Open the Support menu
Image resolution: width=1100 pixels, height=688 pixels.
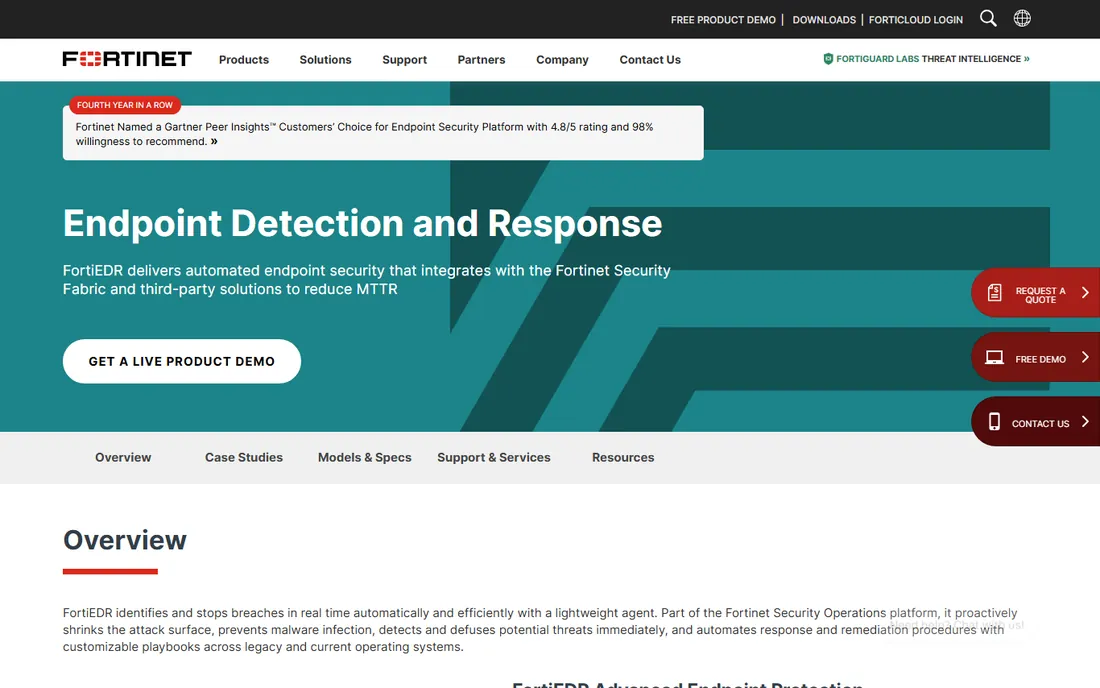pyautogui.click(x=404, y=60)
